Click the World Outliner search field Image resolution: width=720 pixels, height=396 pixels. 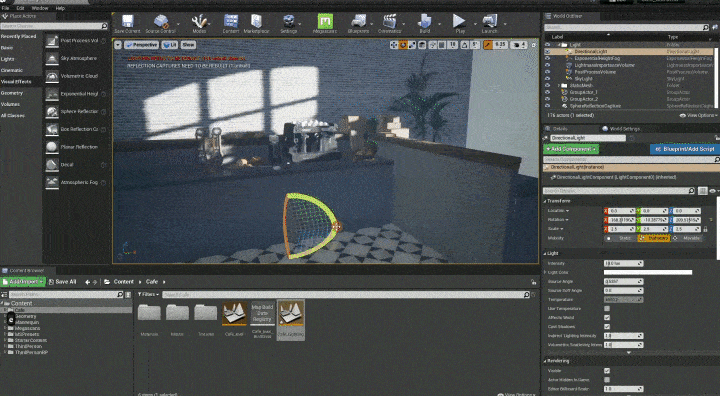point(626,27)
